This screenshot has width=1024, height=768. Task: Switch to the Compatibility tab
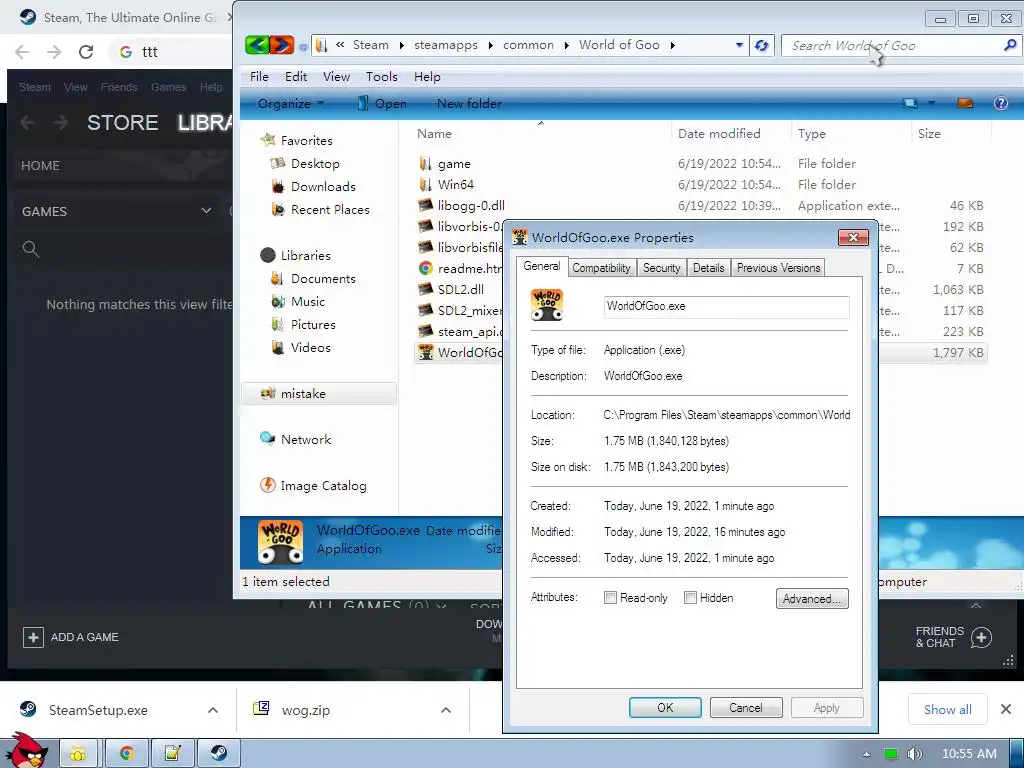(601, 268)
